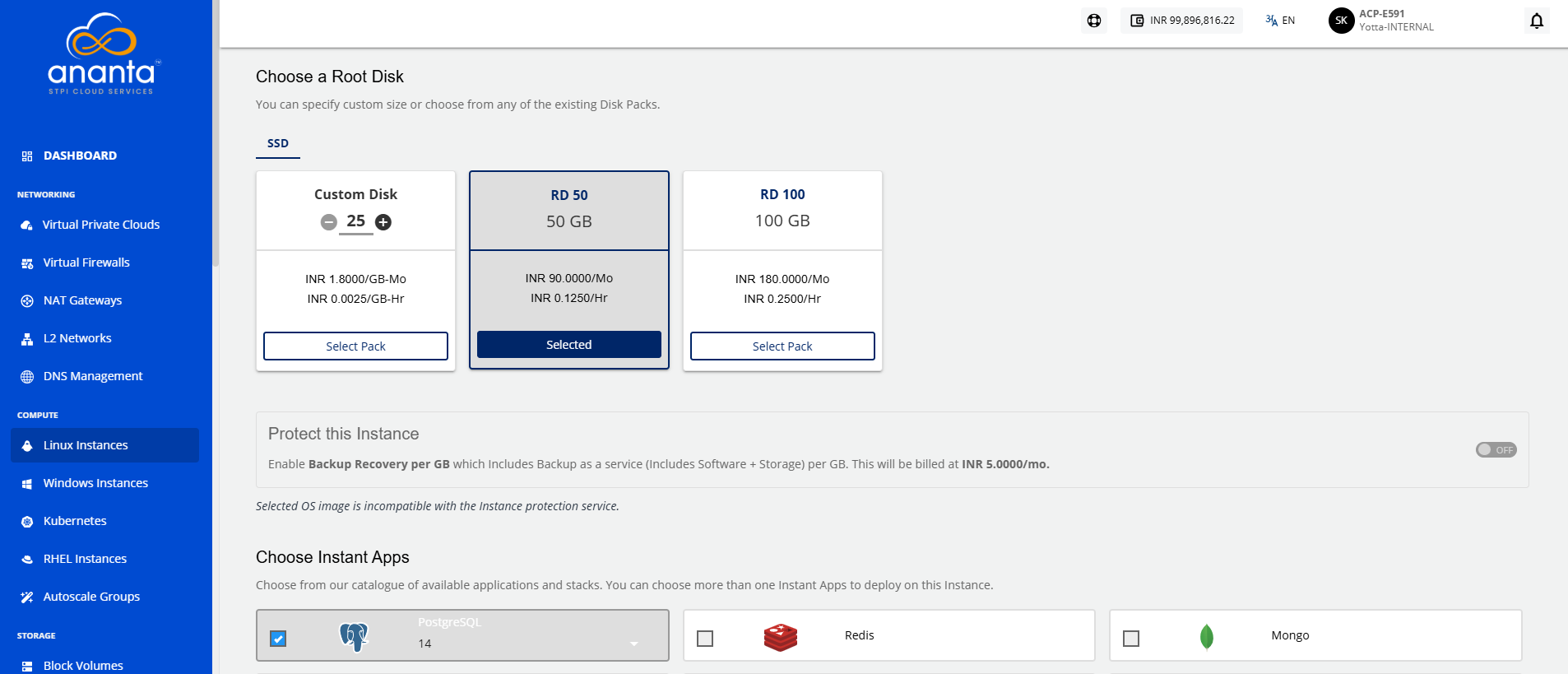The height and width of the screenshot is (674, 1568).
Task: Toggle Protect this Instance switch
Action: 1496,450
